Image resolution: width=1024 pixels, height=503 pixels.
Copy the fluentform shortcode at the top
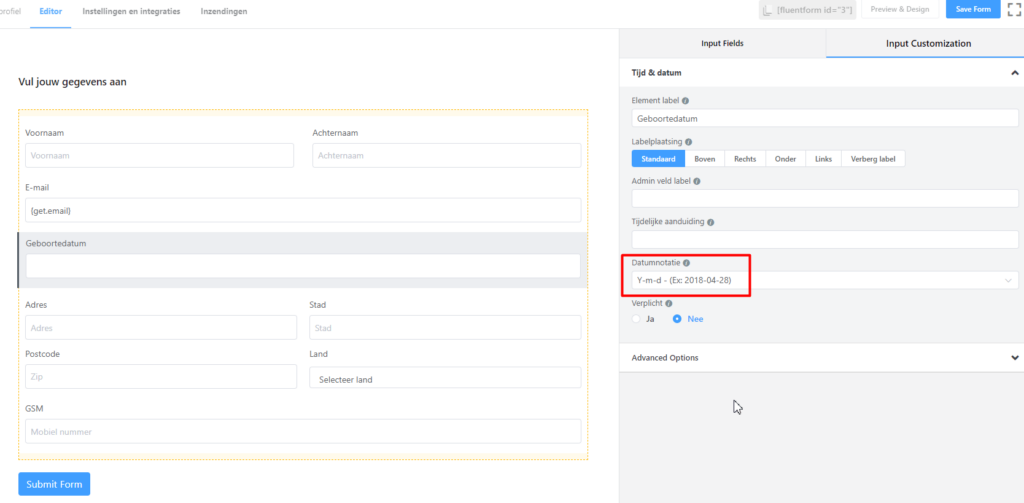(804, 10)
